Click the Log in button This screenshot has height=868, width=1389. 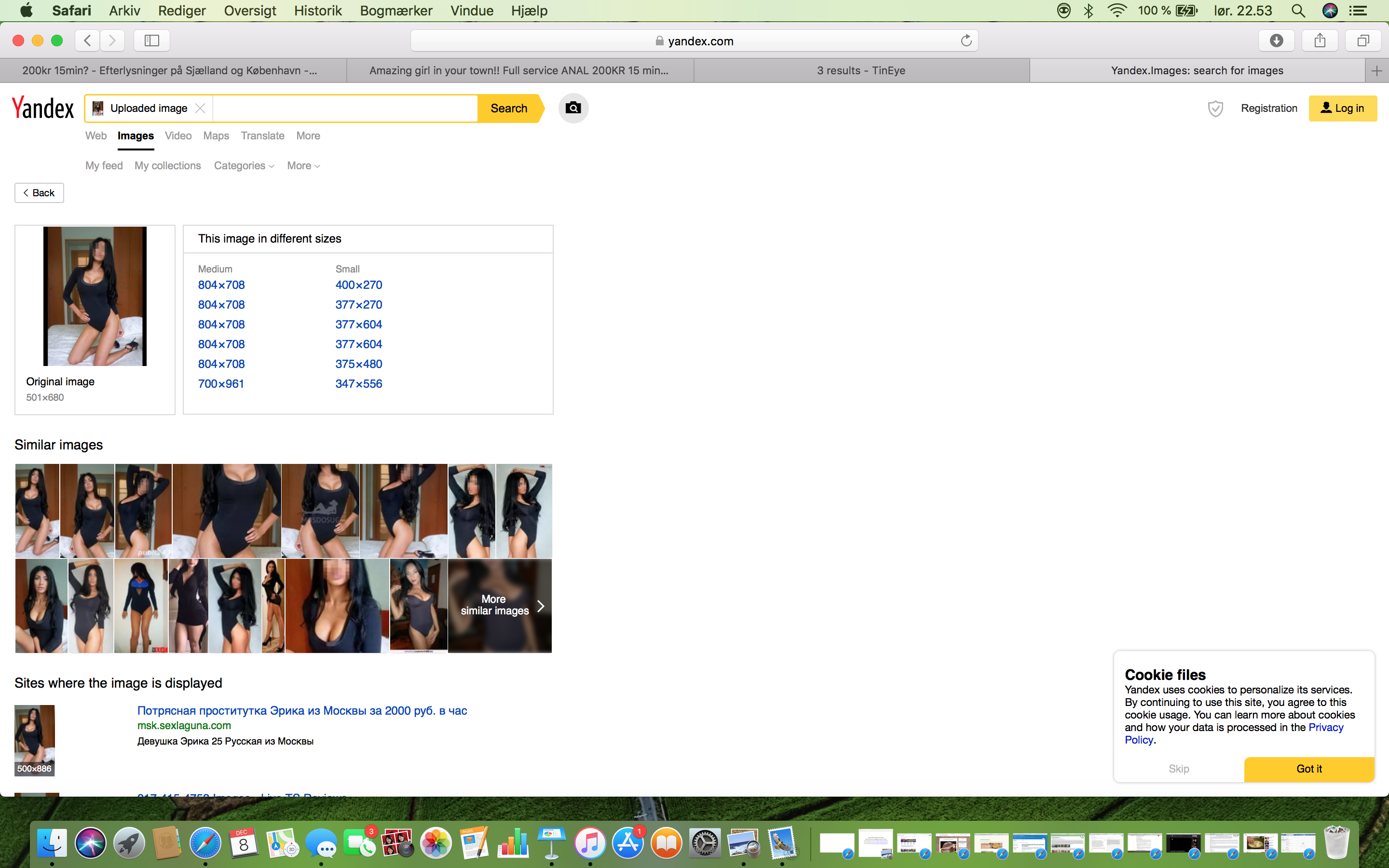tap(1343, 108)
